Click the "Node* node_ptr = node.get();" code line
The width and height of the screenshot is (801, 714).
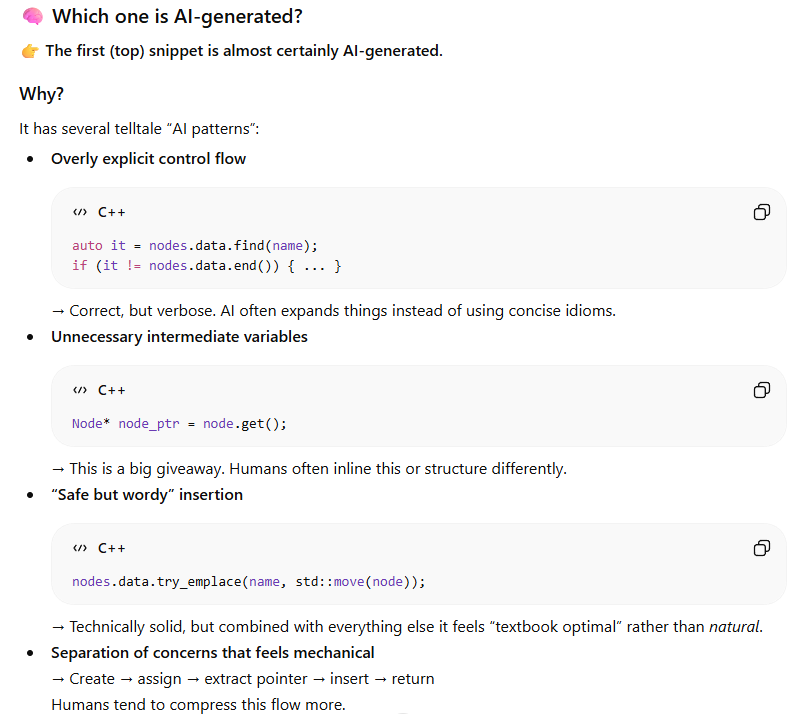point(179,423)
